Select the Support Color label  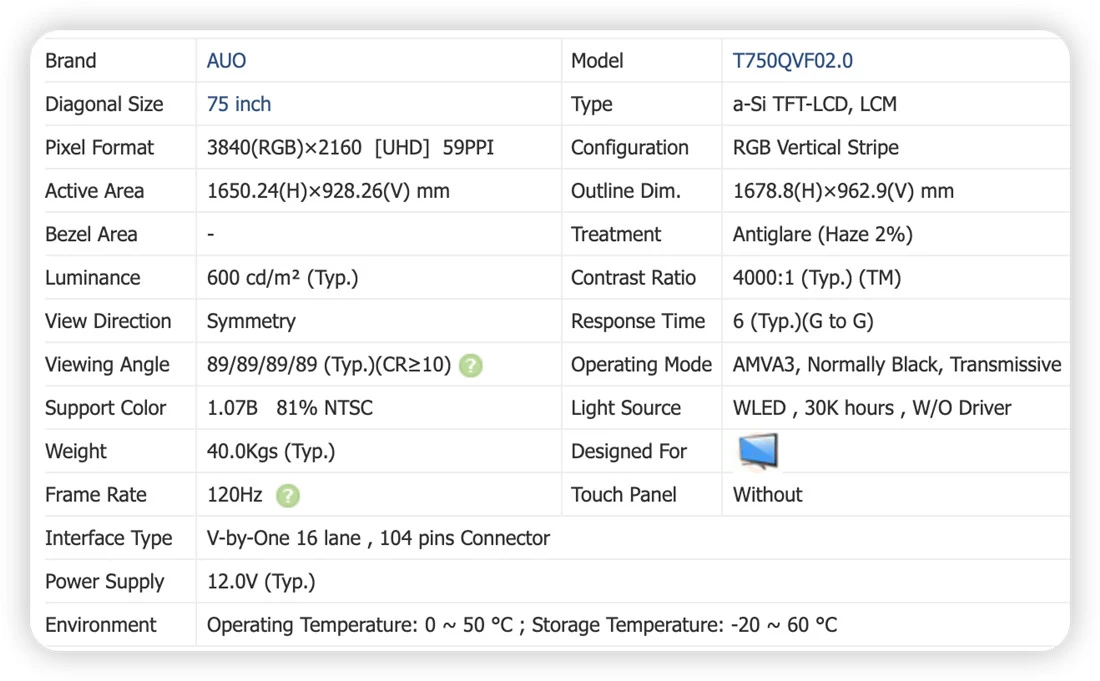(105, 409)
